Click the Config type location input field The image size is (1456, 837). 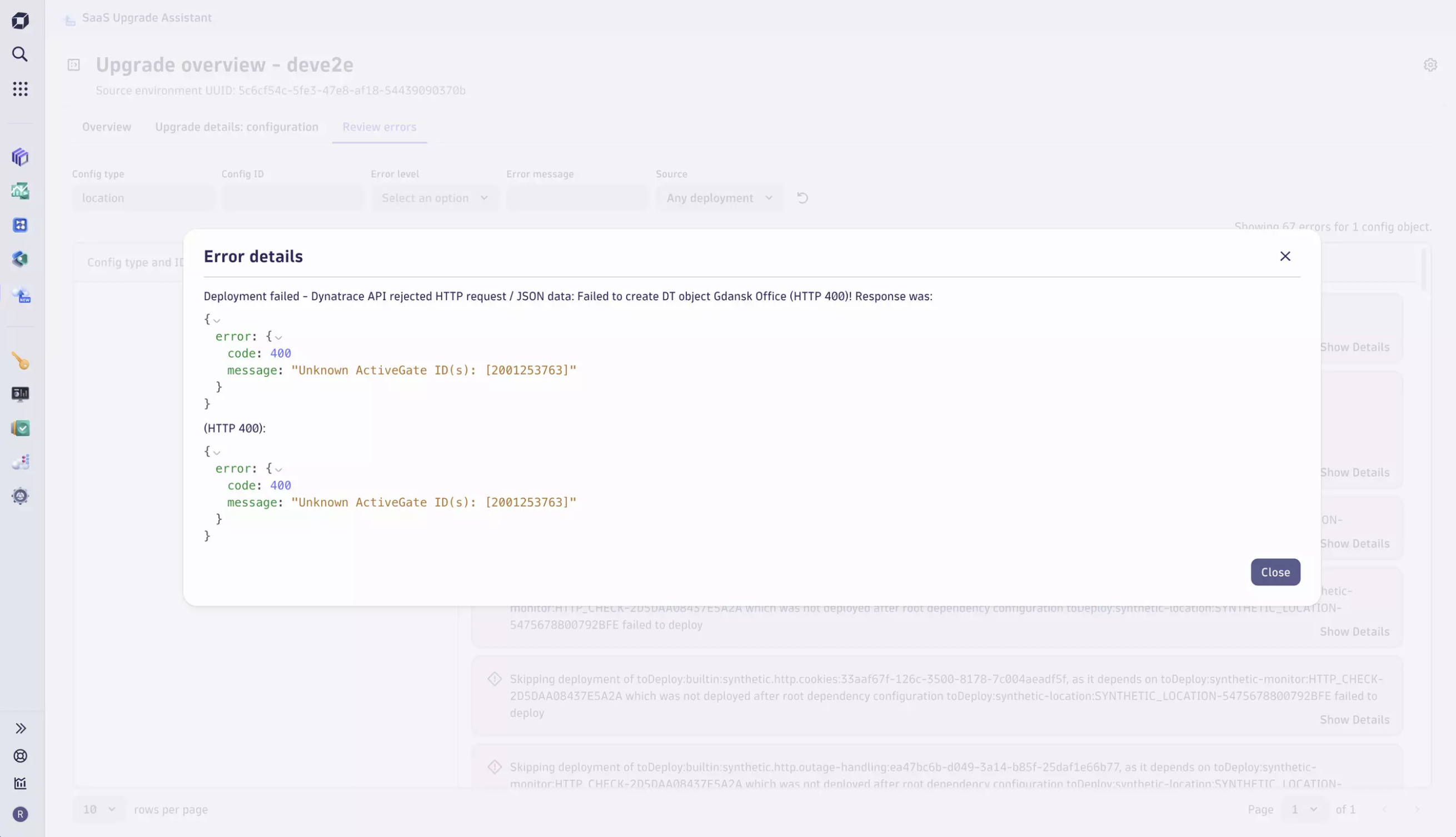[x=143, y=198]
